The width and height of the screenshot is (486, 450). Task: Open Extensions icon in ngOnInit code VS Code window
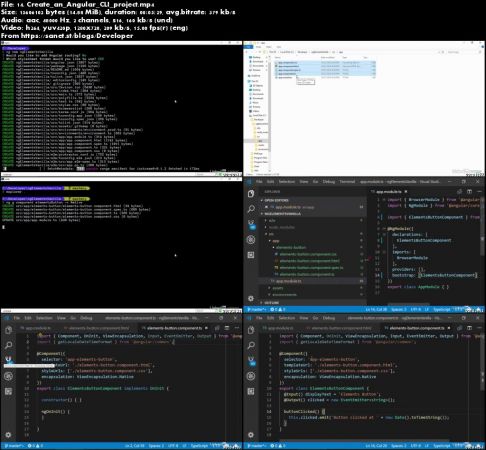click(x=9, y=391)
